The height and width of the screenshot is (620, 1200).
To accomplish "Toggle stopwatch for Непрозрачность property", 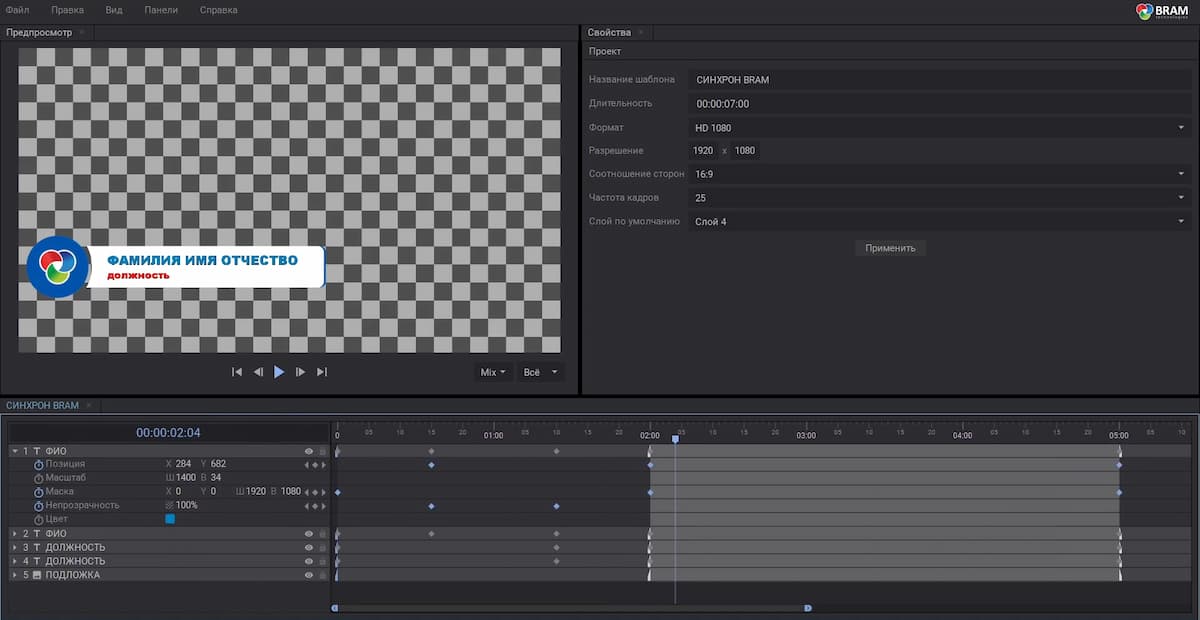I will tap(39, 506).
